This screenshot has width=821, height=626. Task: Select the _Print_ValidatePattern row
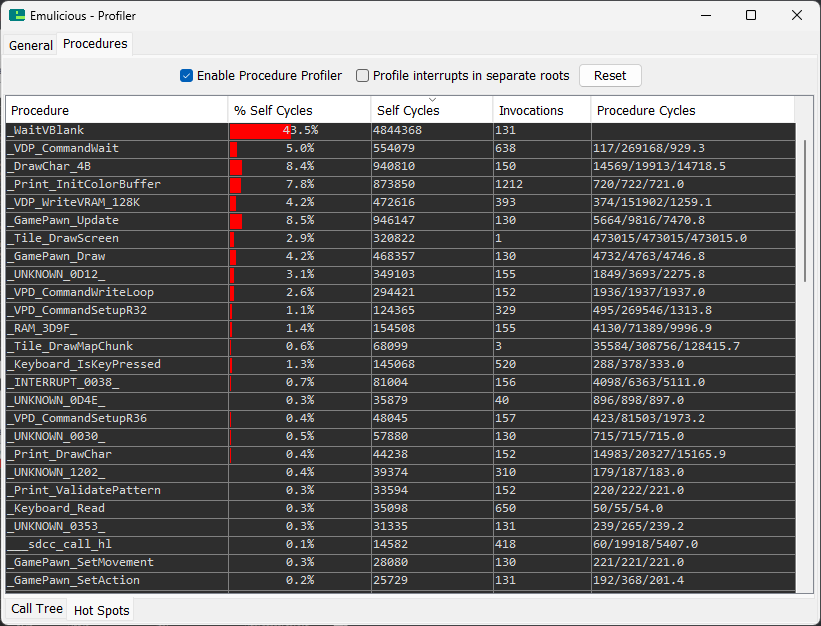[x=401, y=490]
